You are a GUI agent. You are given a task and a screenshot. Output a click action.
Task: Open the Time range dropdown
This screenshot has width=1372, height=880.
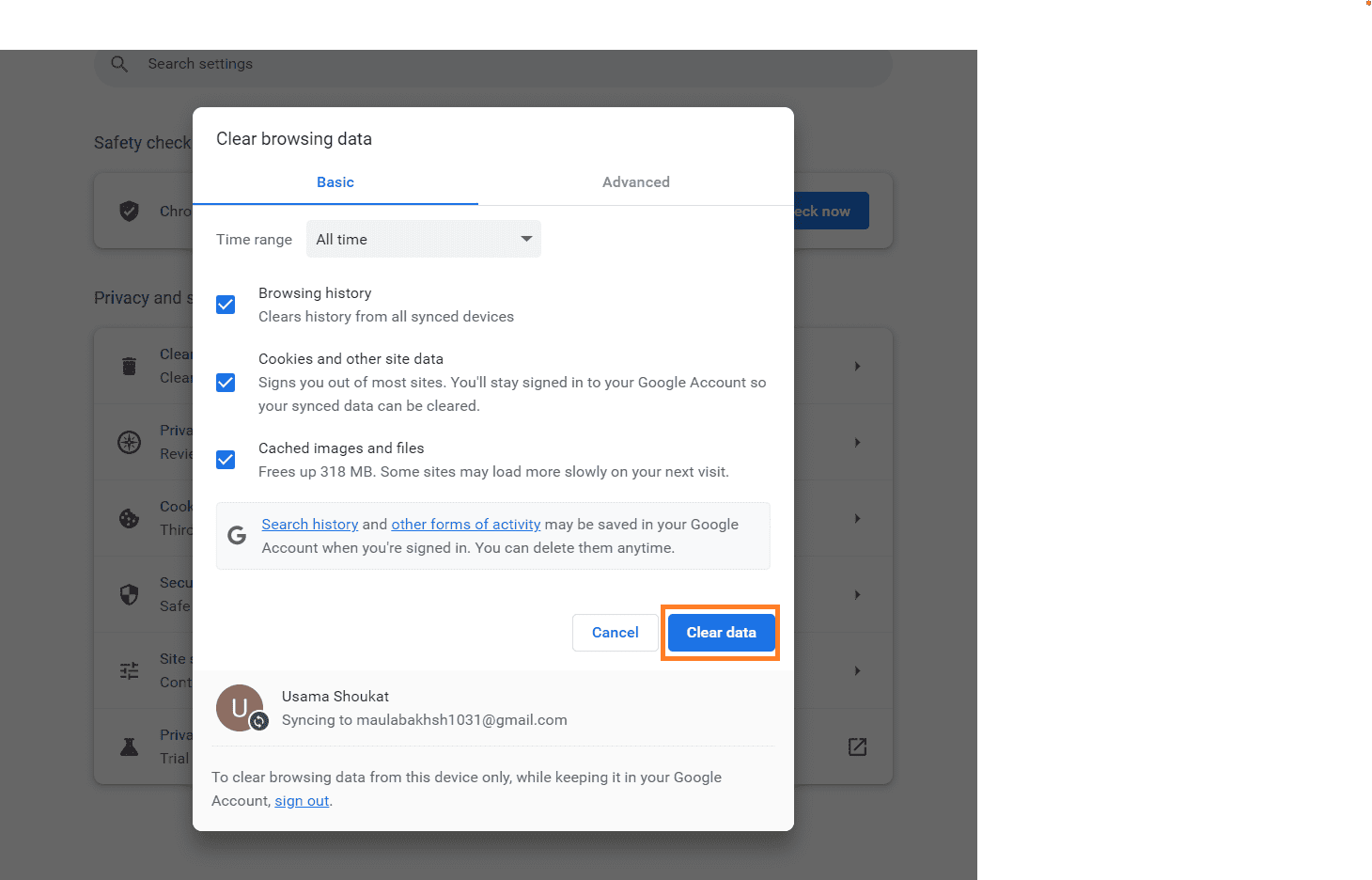423,239
